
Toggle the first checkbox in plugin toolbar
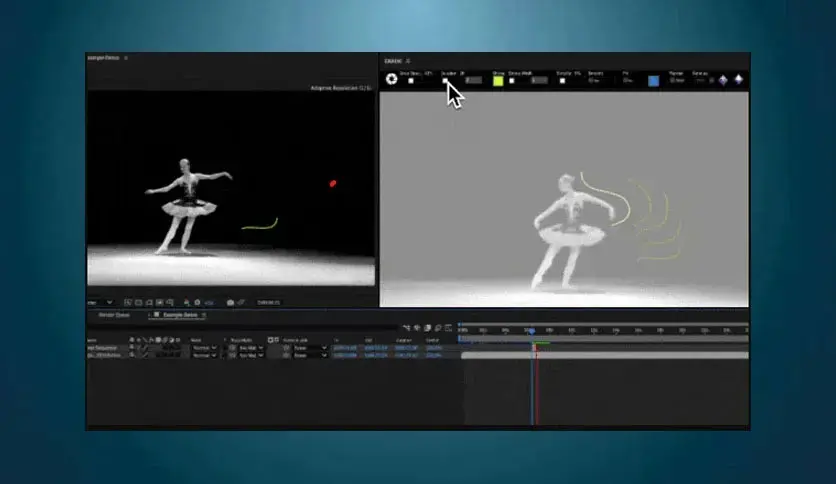(x=411, y=81)
